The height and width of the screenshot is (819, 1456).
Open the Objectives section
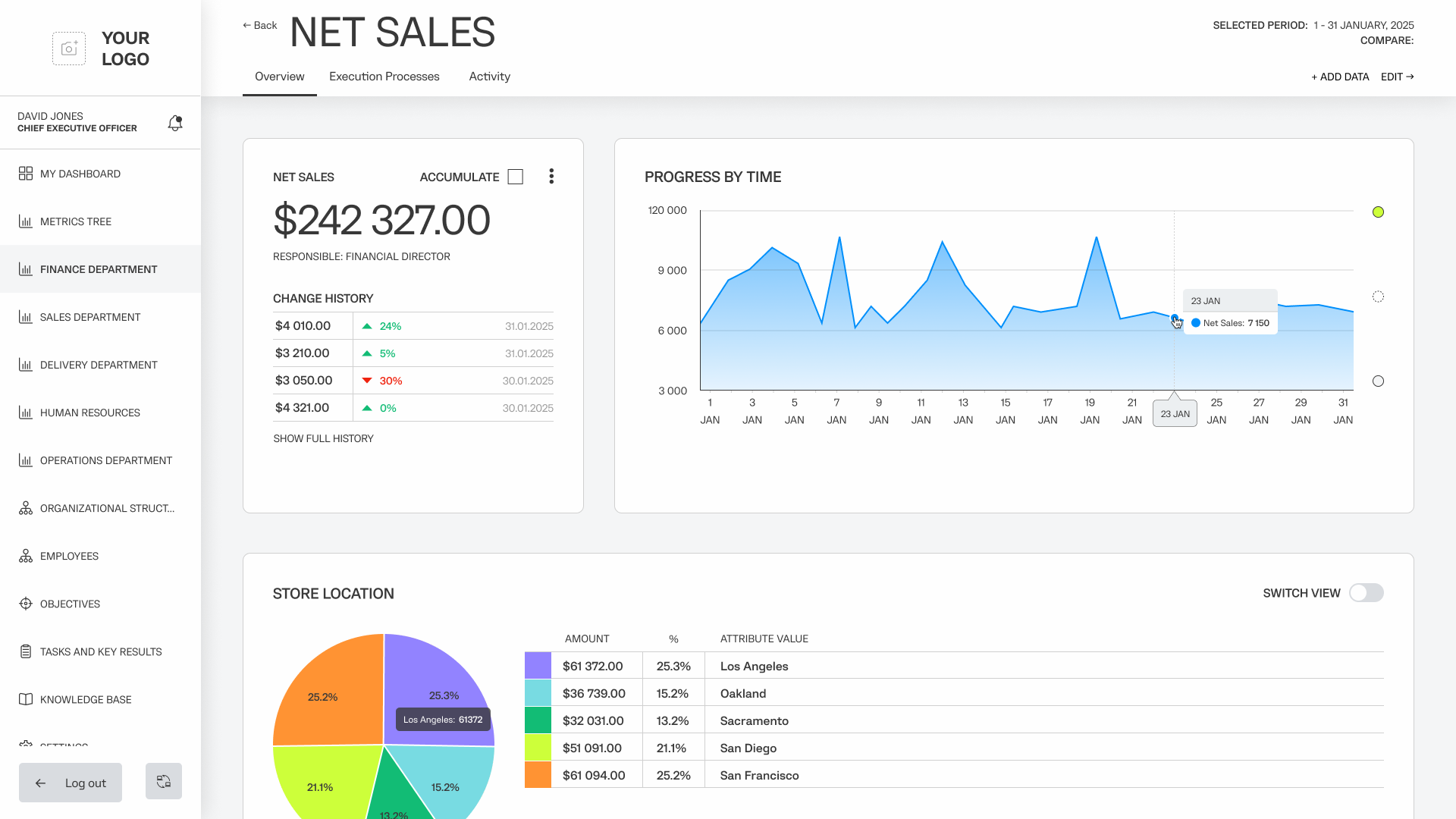(x=70, y=604)
